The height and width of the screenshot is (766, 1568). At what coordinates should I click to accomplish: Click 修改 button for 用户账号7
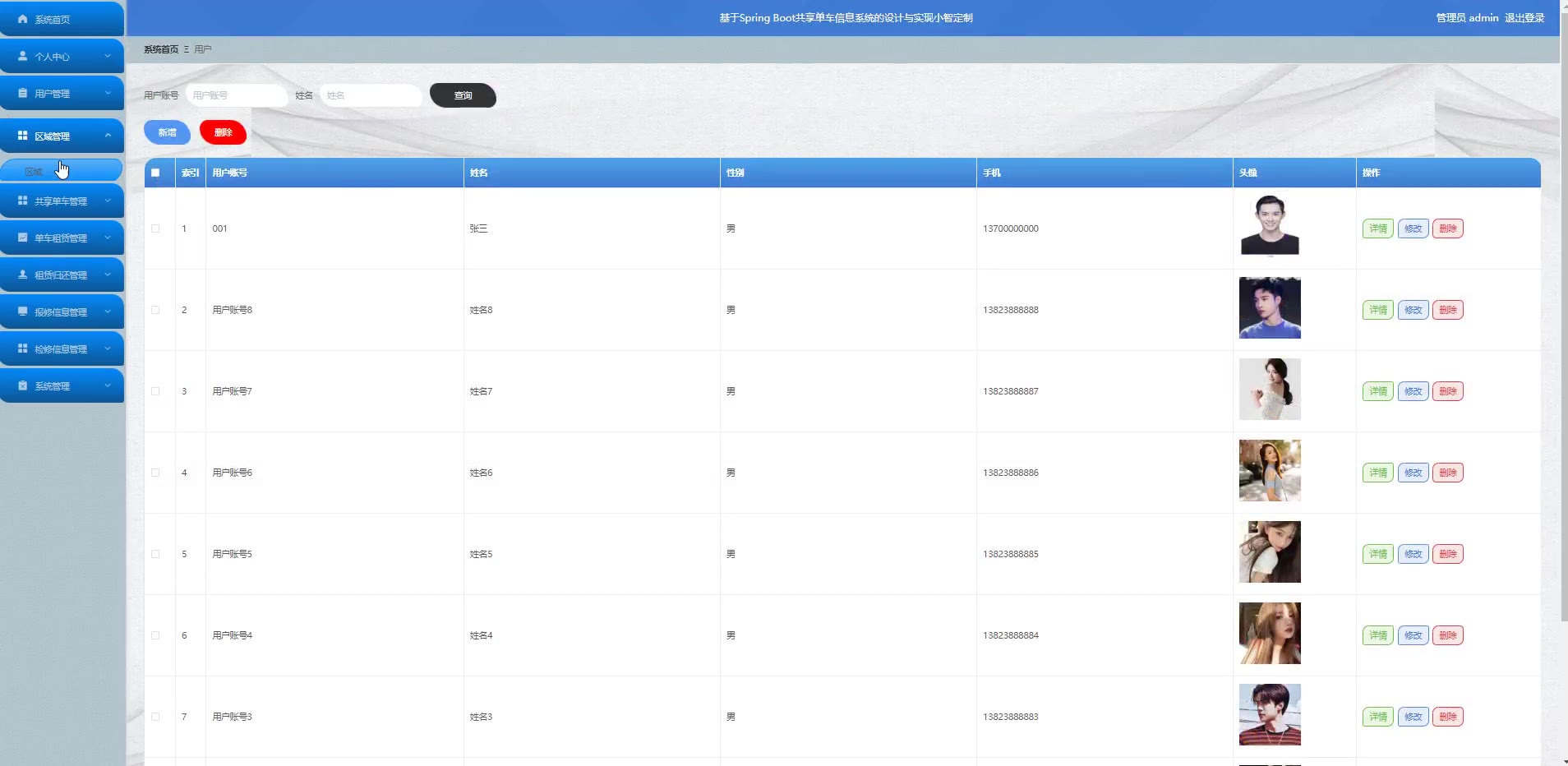[1413, 391]
